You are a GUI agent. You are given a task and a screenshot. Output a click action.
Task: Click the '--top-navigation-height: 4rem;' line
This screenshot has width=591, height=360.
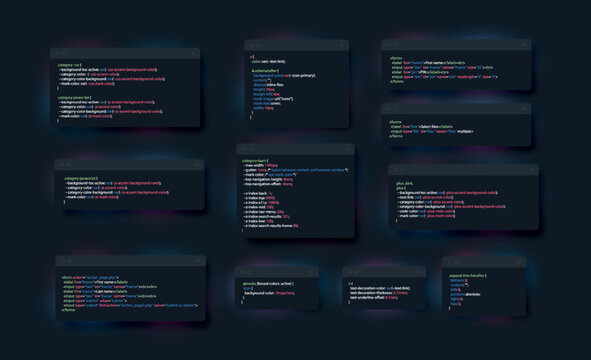coord(268,179)
